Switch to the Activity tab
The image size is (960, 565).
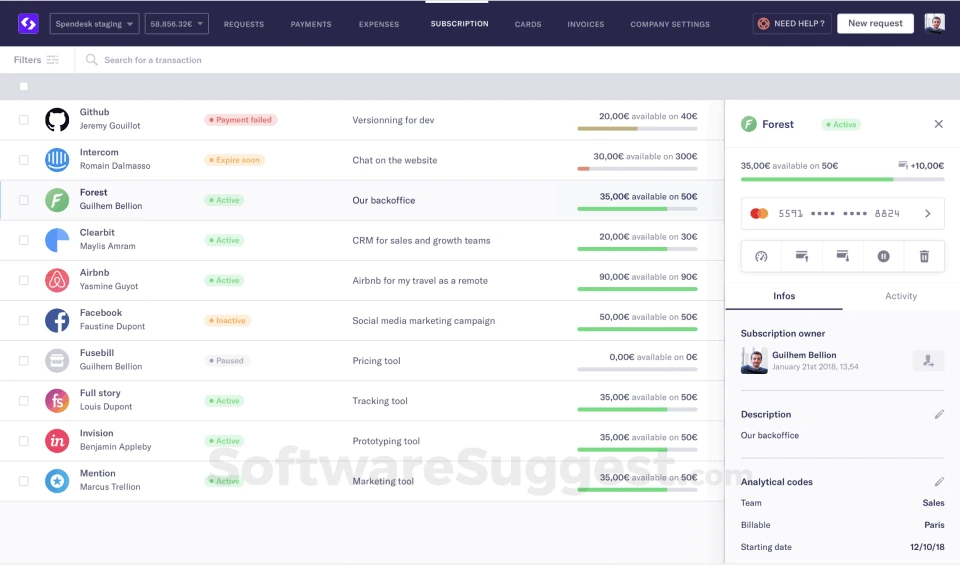901,296
